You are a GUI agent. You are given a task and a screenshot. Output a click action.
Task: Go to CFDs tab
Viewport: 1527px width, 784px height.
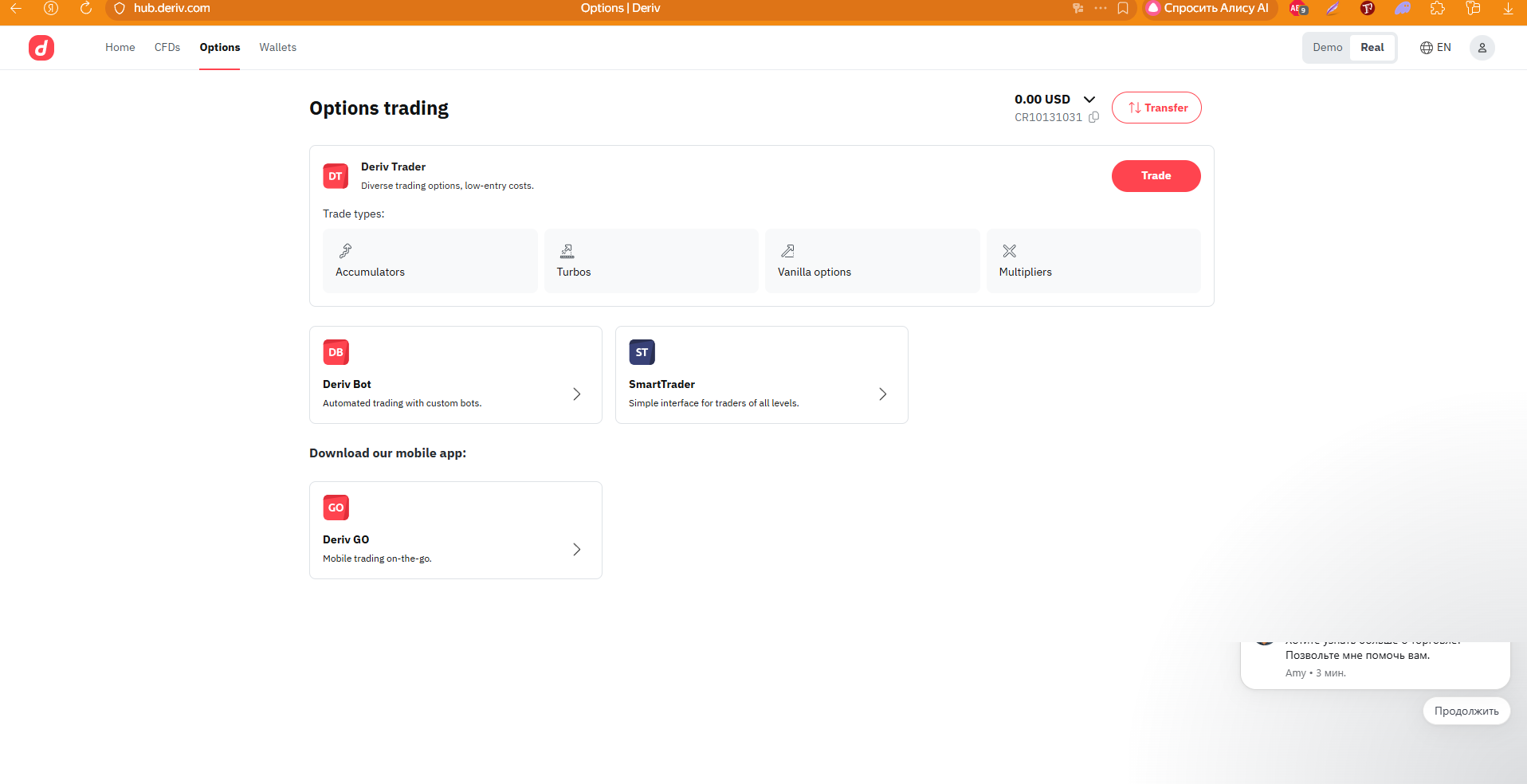[167, 48]
